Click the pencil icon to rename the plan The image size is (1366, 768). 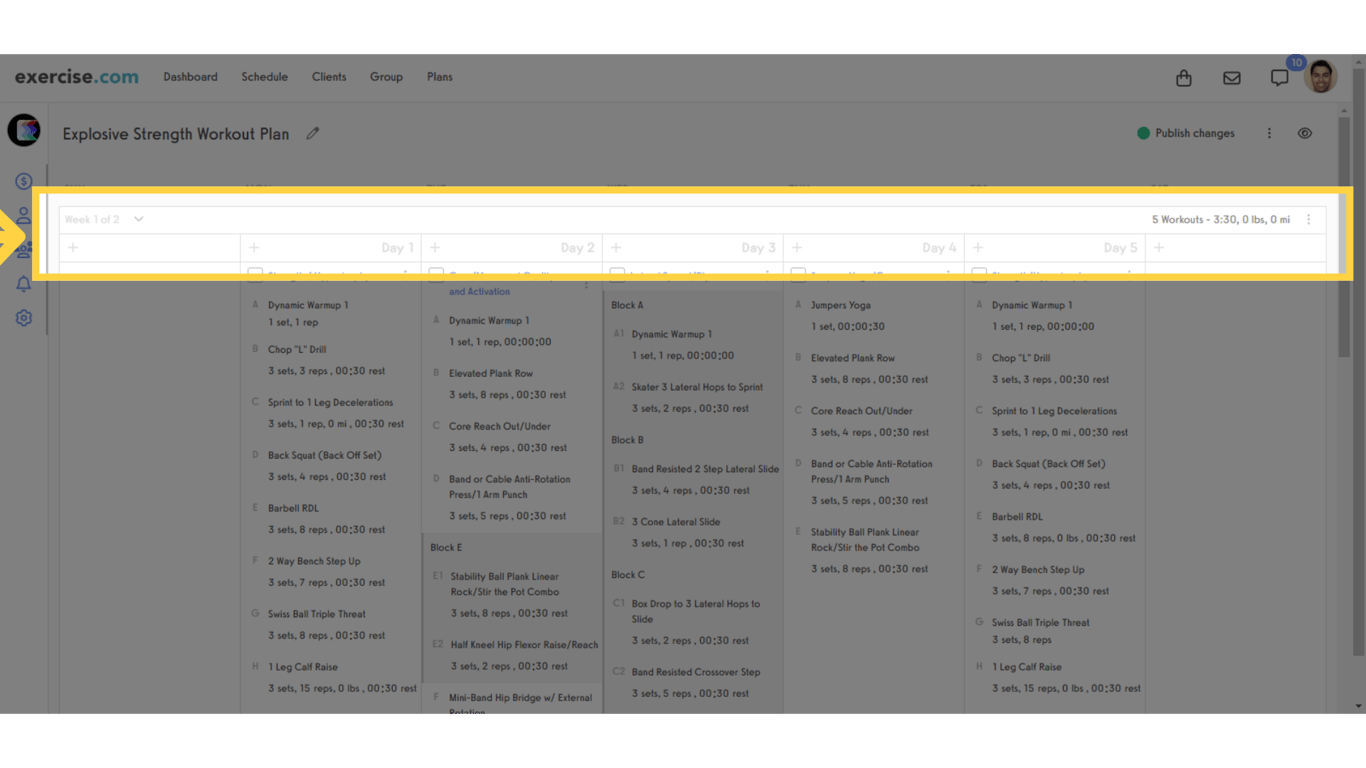point(313,134)
